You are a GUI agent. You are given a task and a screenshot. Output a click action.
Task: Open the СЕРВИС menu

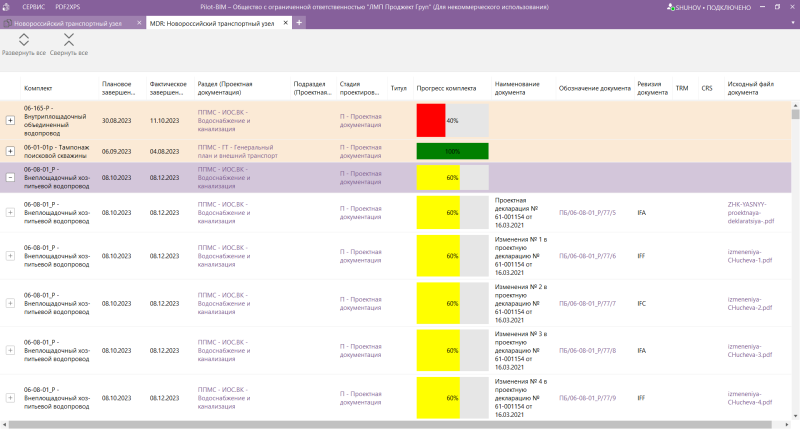point(34,6)
